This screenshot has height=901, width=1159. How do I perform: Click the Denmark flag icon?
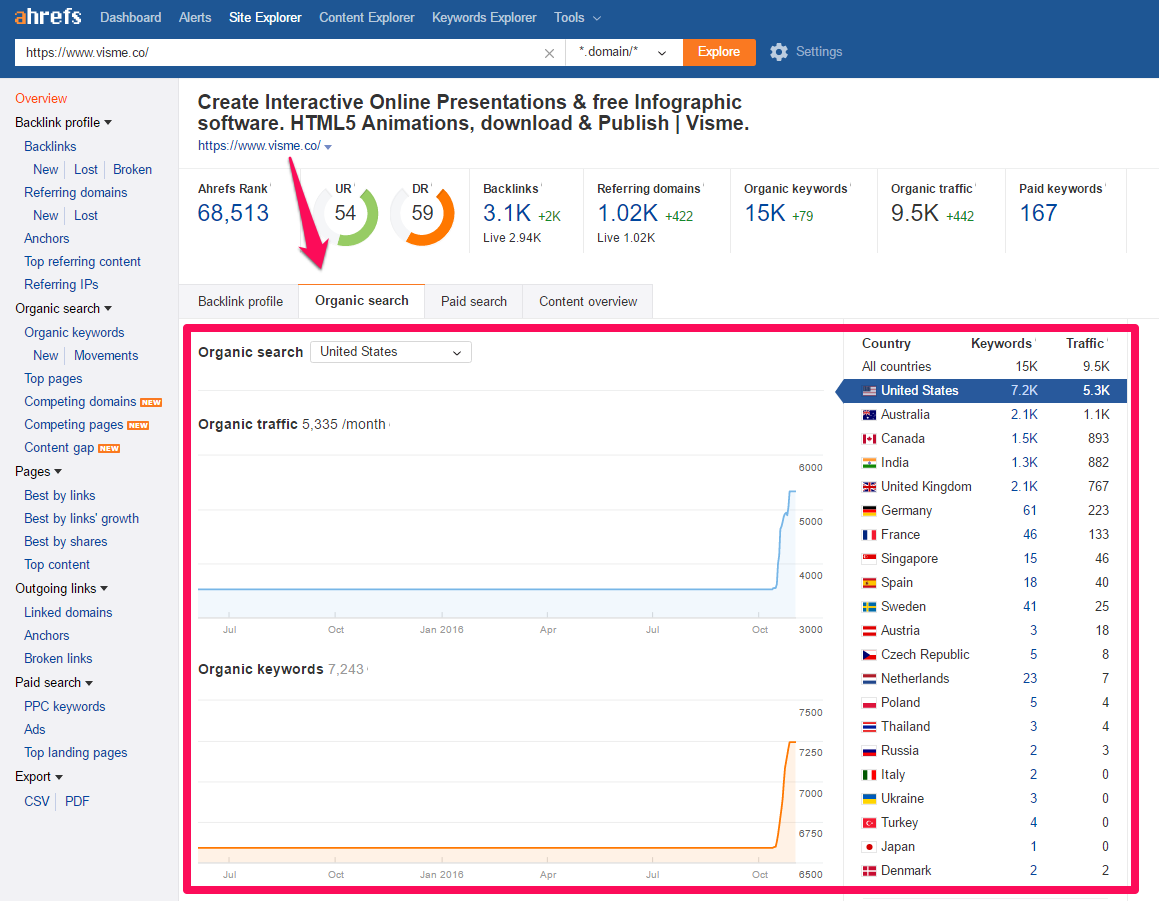coord(869,871)
